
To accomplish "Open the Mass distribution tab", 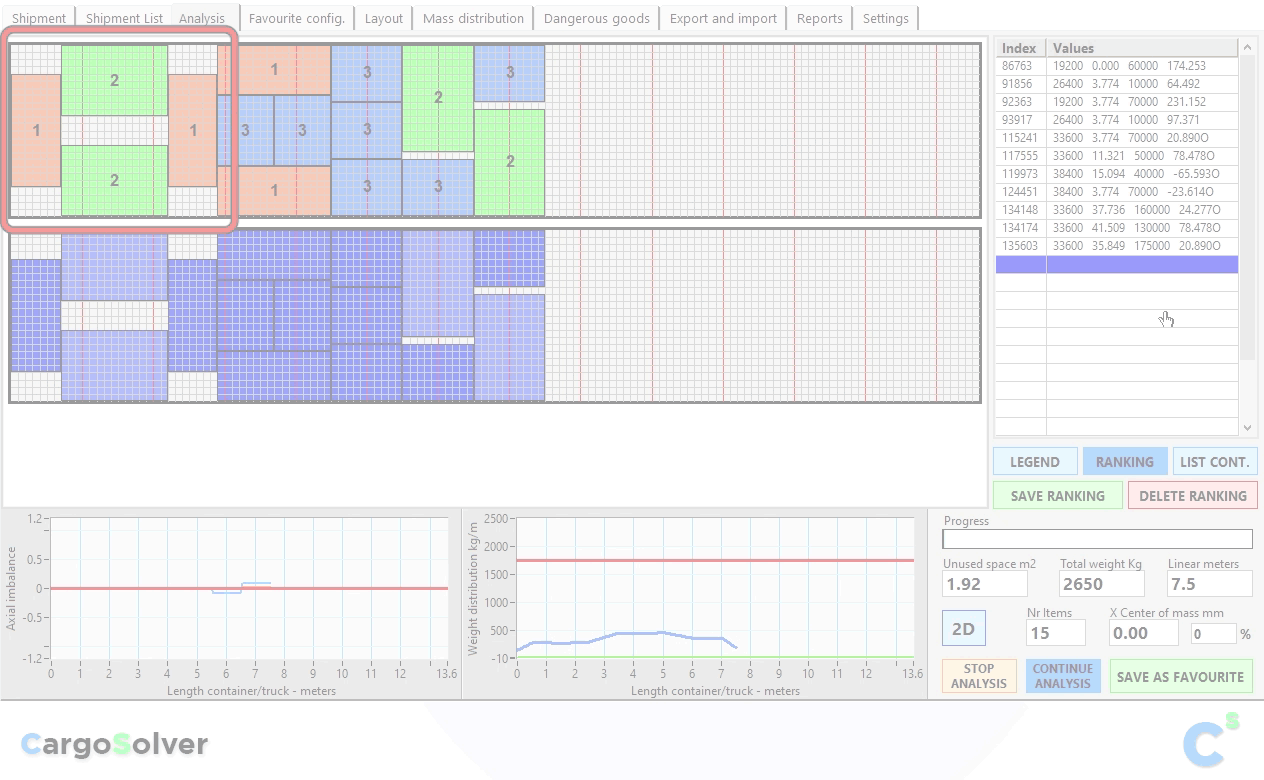I will pos(473,18).
